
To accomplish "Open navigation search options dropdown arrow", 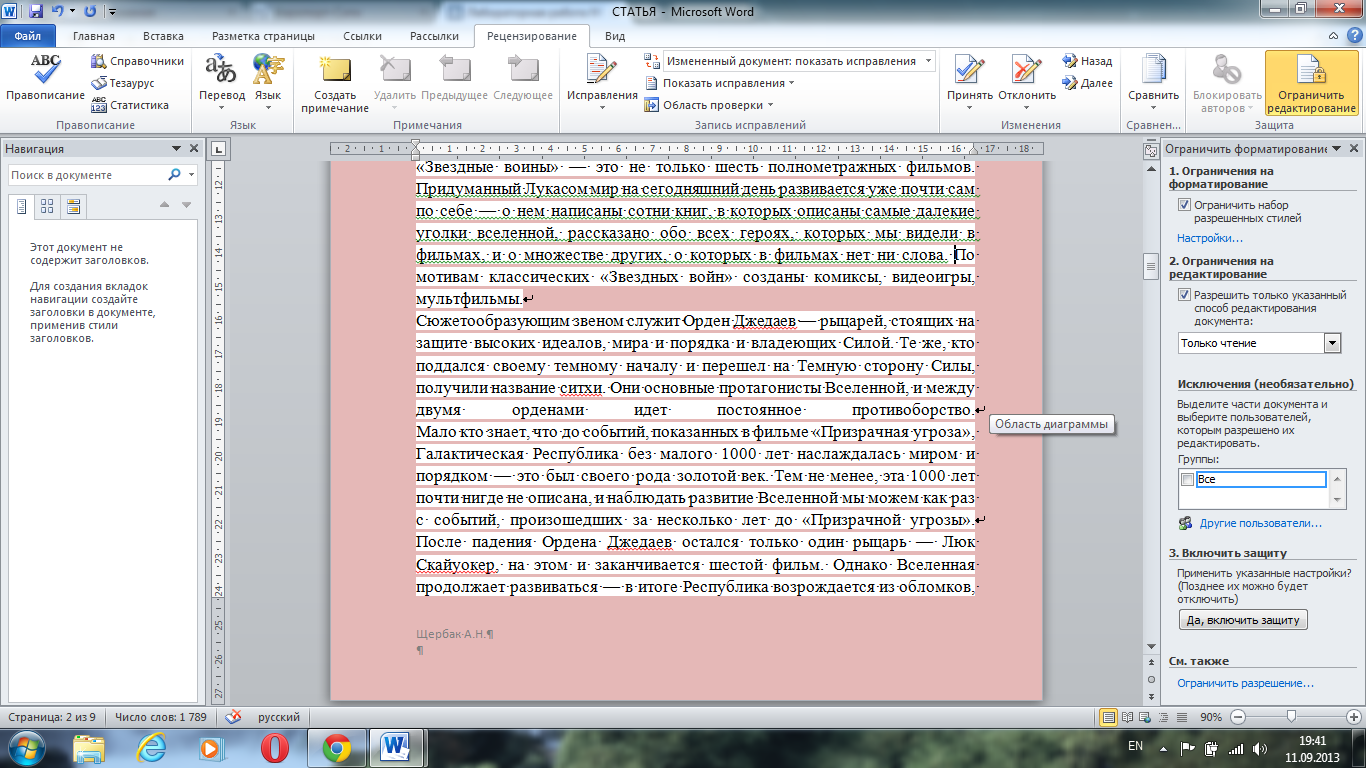I will click(189, 175).
